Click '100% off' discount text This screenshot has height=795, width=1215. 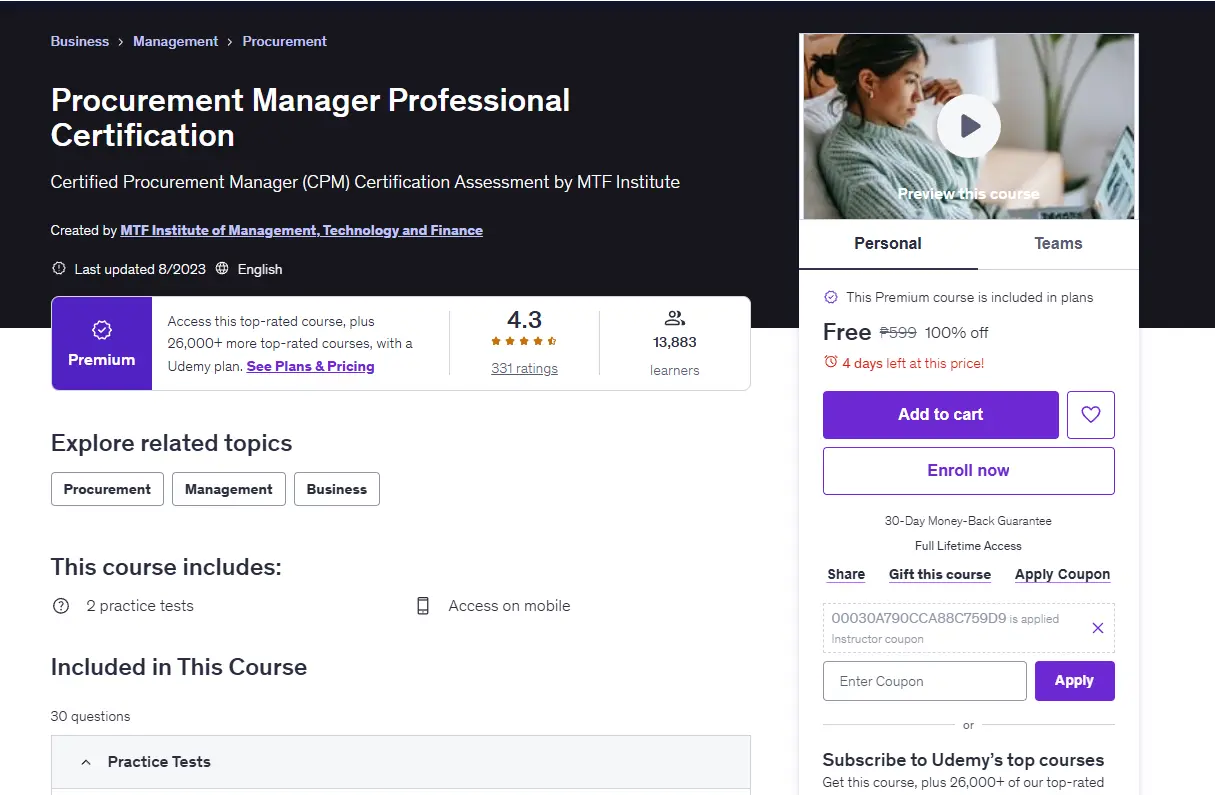[x=957, y=333]
